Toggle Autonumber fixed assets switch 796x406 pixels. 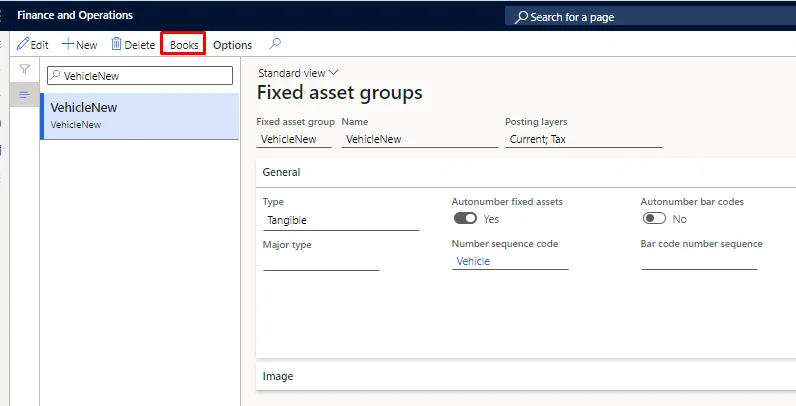pyautogui.click(x=465, y=219)
